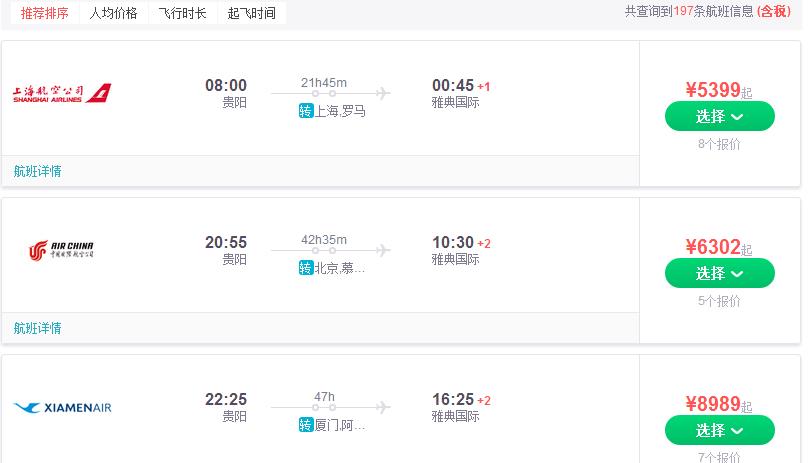Click the Air China logo
This screenshot has width=808, height=463.
62,250
